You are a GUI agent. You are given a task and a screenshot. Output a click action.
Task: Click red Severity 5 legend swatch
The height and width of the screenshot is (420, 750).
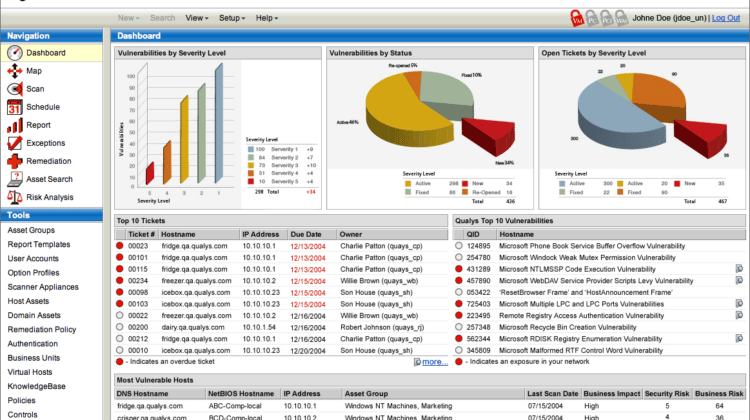[x=251, y=181]
